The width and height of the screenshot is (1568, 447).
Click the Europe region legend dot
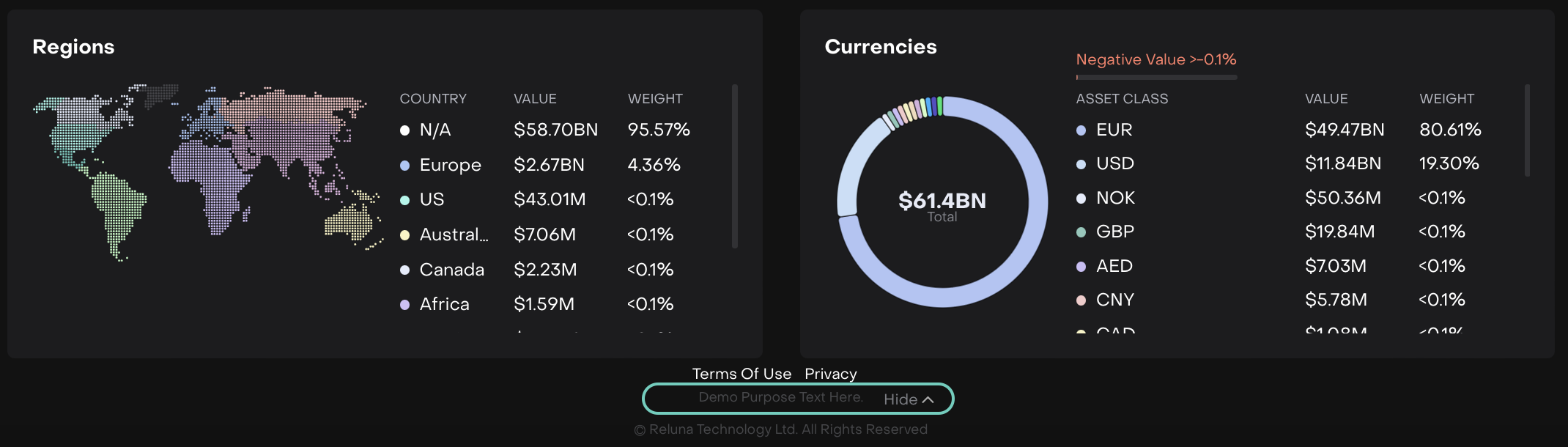404,166
